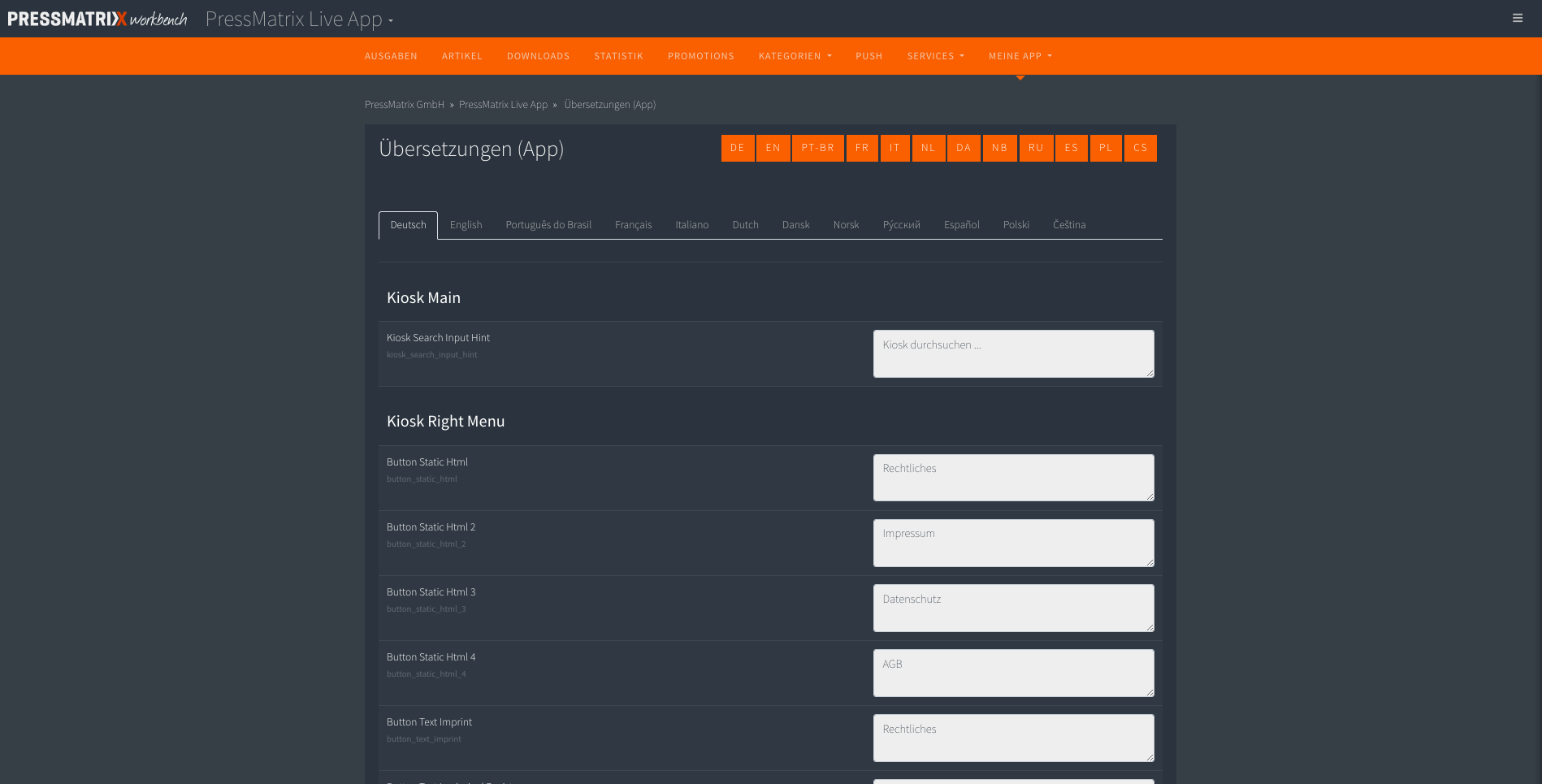1542x784 pixels.
Task: Expand the Meine App dropdown menu
Action: click(1020, 56)
